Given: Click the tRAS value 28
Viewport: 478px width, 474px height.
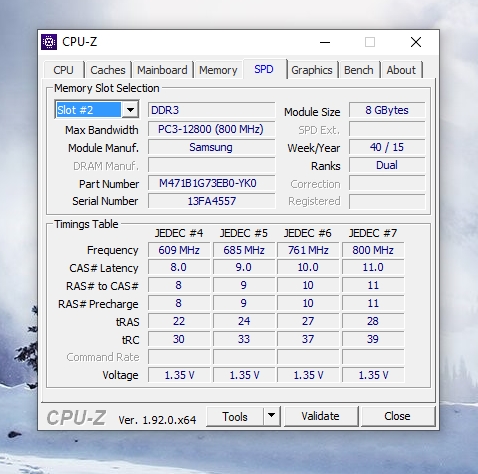Looking at the screenshot, I should pyautogui.click(x=373, y=321).
